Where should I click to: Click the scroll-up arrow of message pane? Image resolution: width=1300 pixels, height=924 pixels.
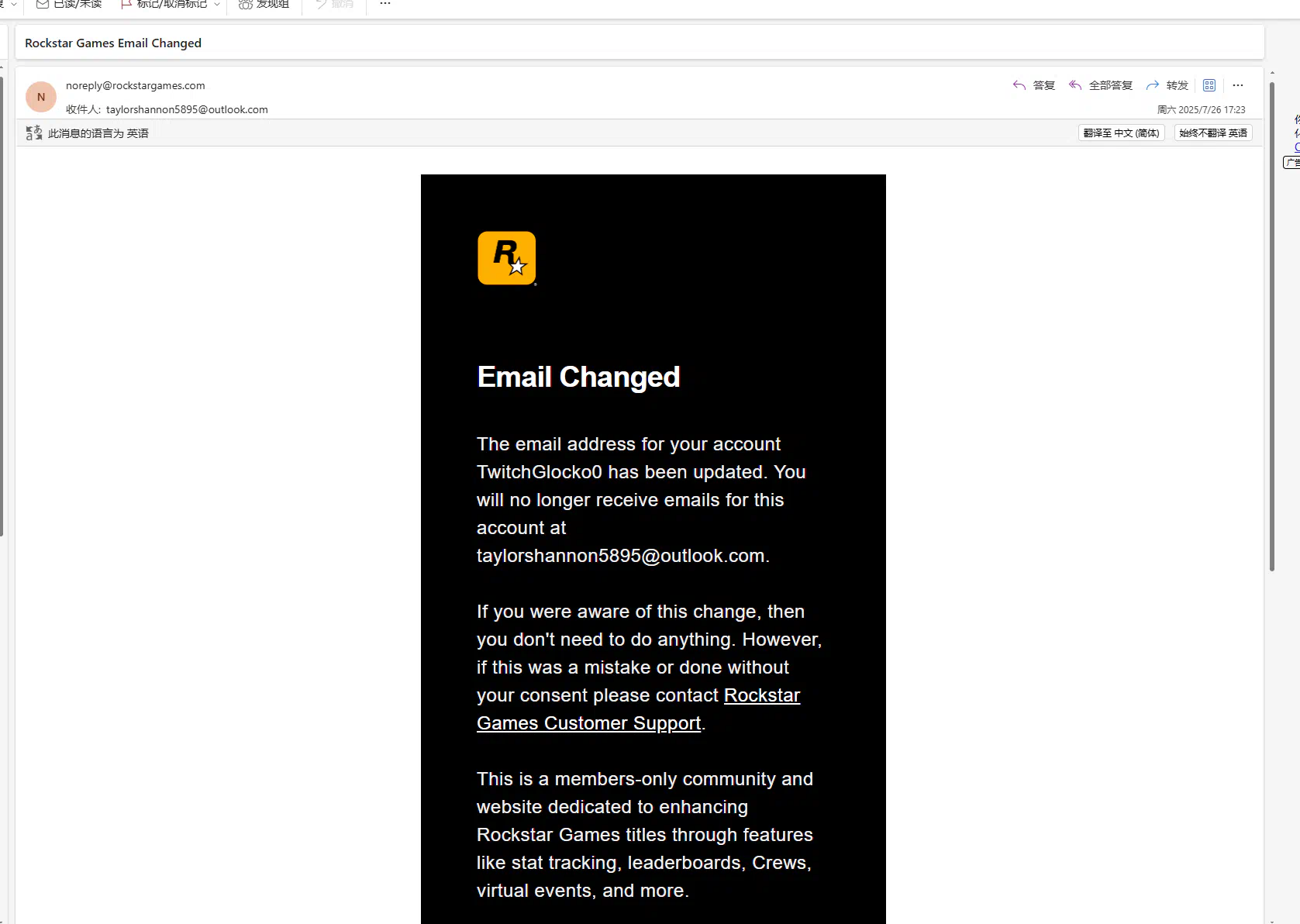(x=1272, y=73)
